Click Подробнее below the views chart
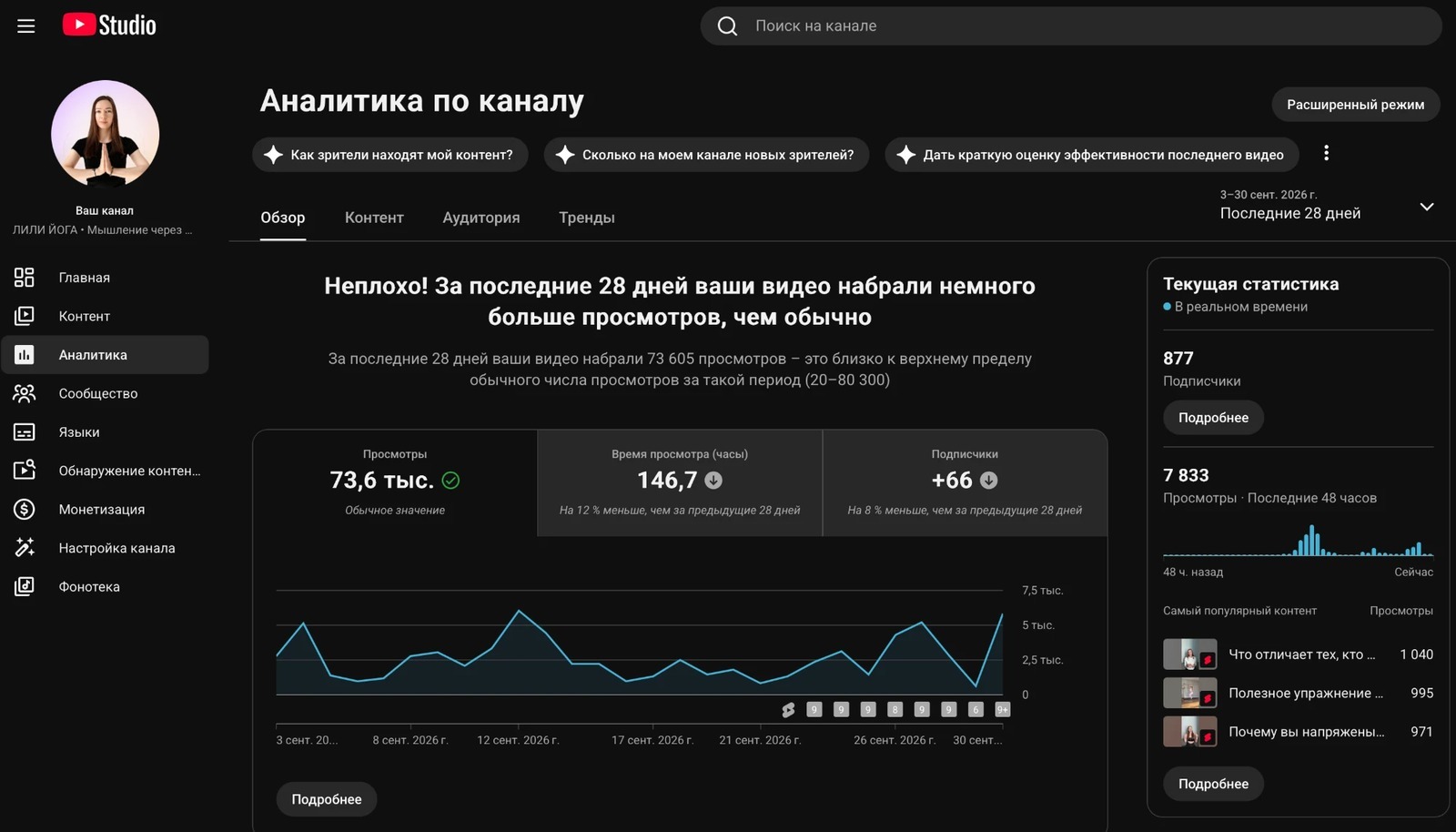Viewport: 1456px width, 832px height. point(327,799)
